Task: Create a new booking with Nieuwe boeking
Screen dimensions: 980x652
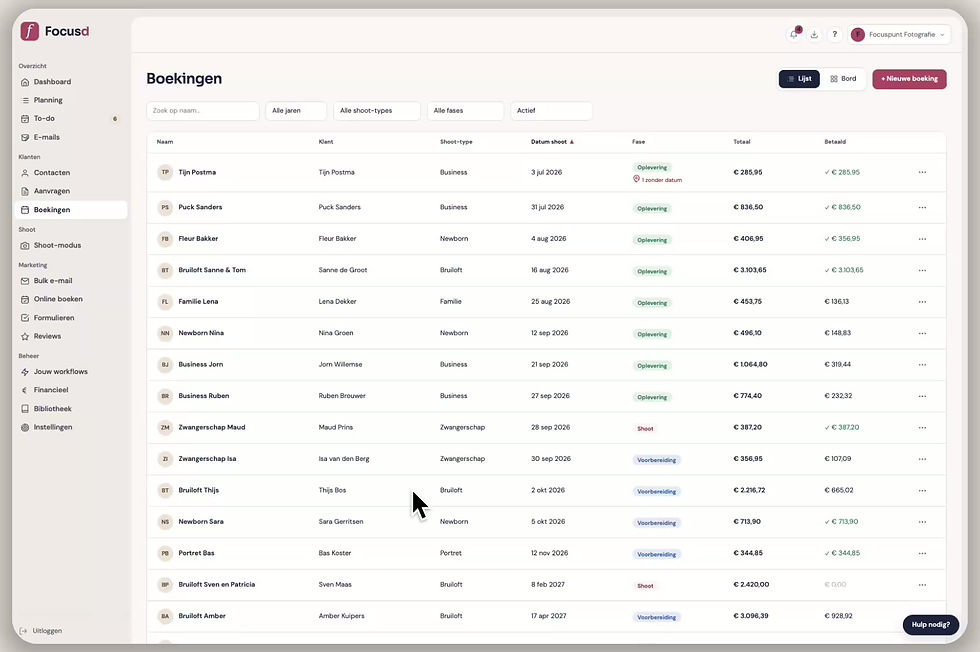Action: click(x=909, y=79)
